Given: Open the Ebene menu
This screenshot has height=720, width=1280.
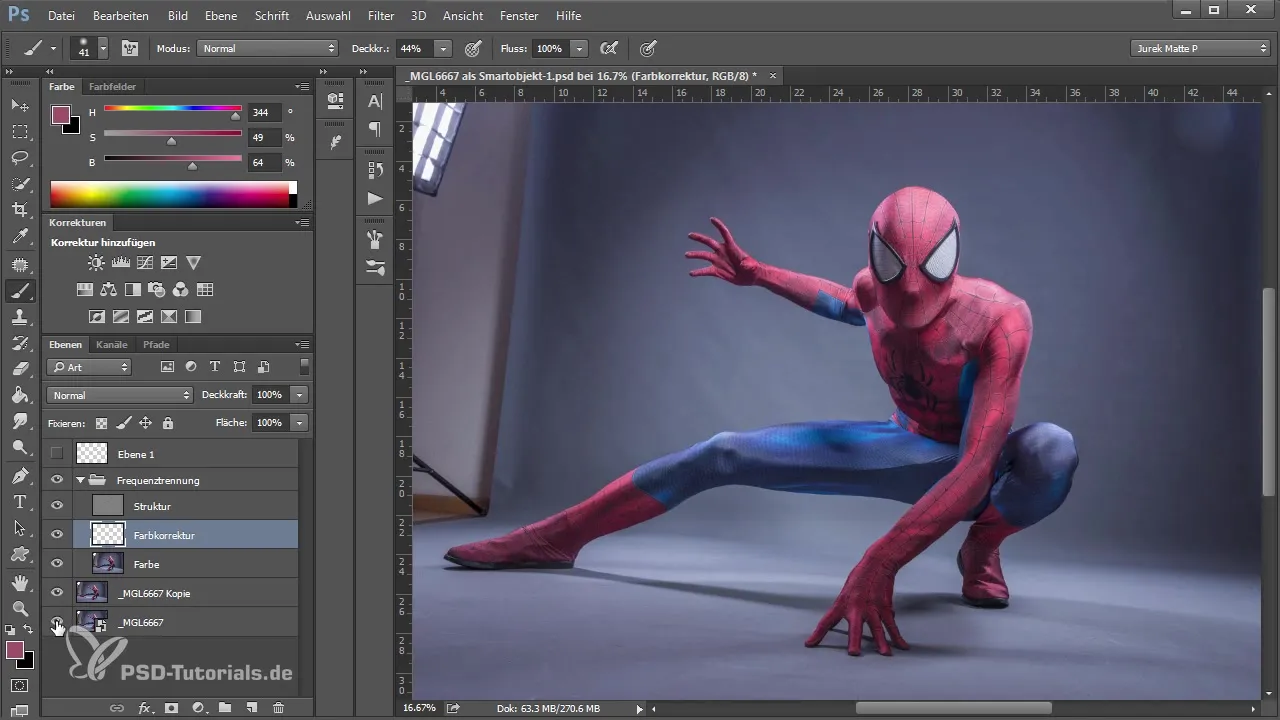Looking at the screenshot, I should 221,16.
